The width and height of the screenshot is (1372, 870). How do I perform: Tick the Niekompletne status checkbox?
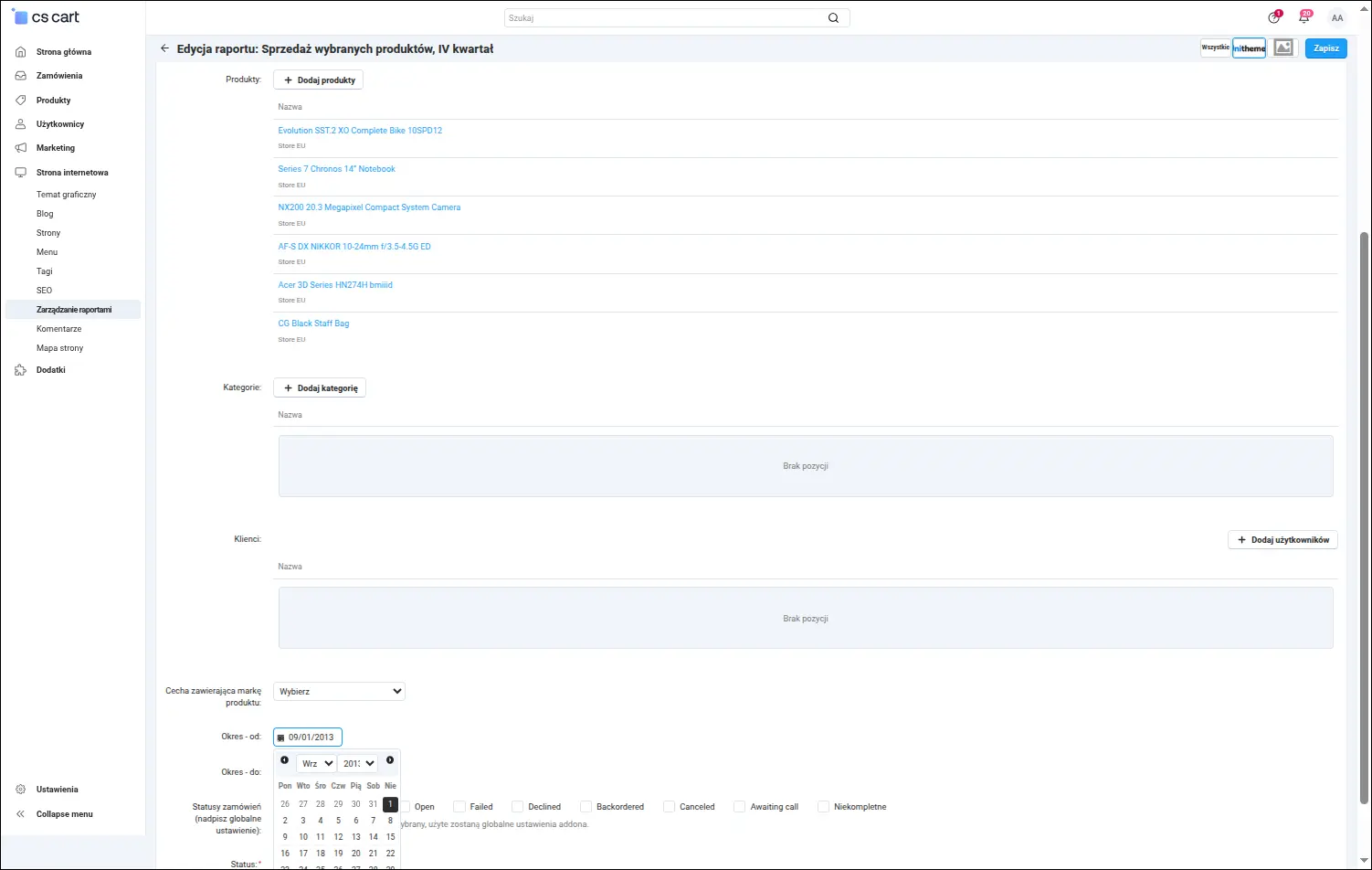coord(824,807)
